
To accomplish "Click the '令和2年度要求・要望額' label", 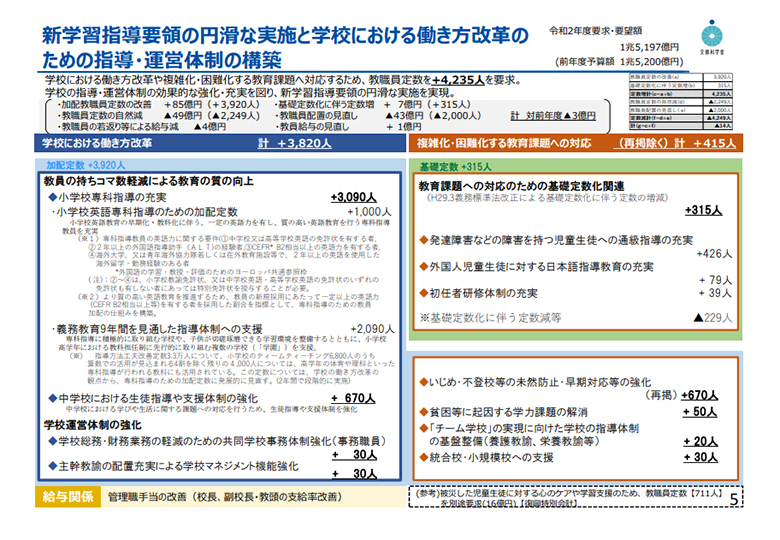I will tap(595, 31).
